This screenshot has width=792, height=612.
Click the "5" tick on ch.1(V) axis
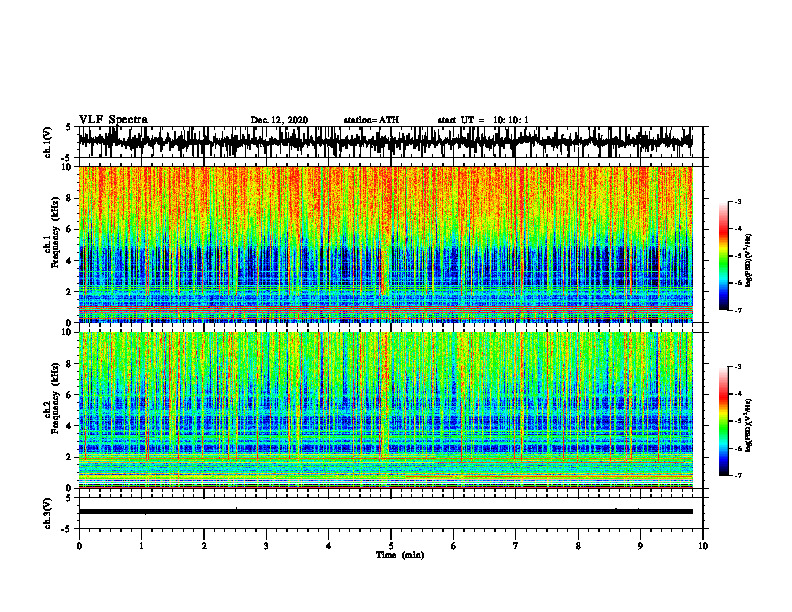click(69, 127)
